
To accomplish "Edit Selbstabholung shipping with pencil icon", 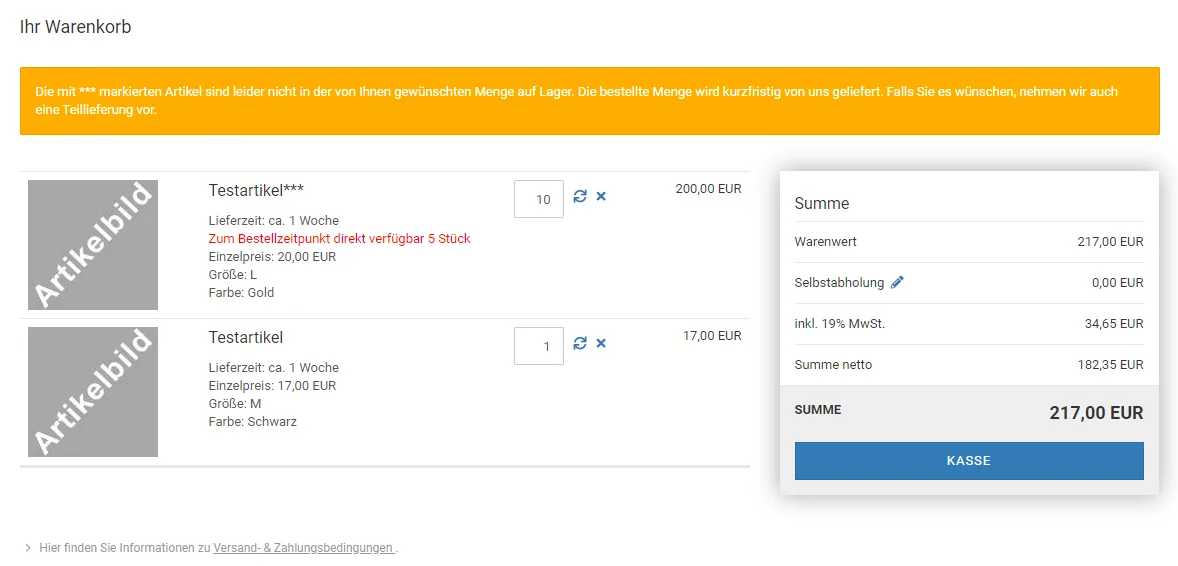I will pyautogui.click(x=897, y=283).
